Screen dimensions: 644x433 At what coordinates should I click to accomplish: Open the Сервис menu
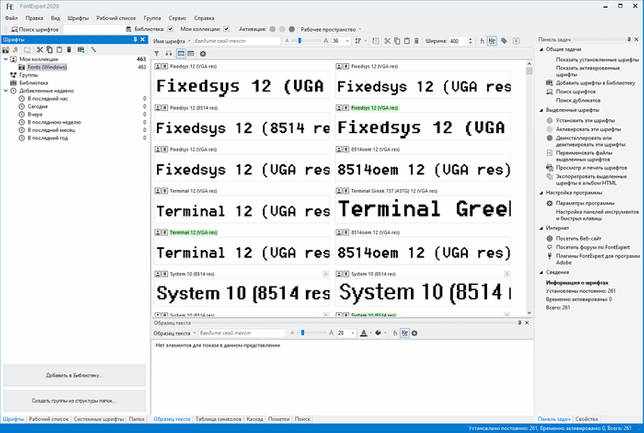point(177,18)
